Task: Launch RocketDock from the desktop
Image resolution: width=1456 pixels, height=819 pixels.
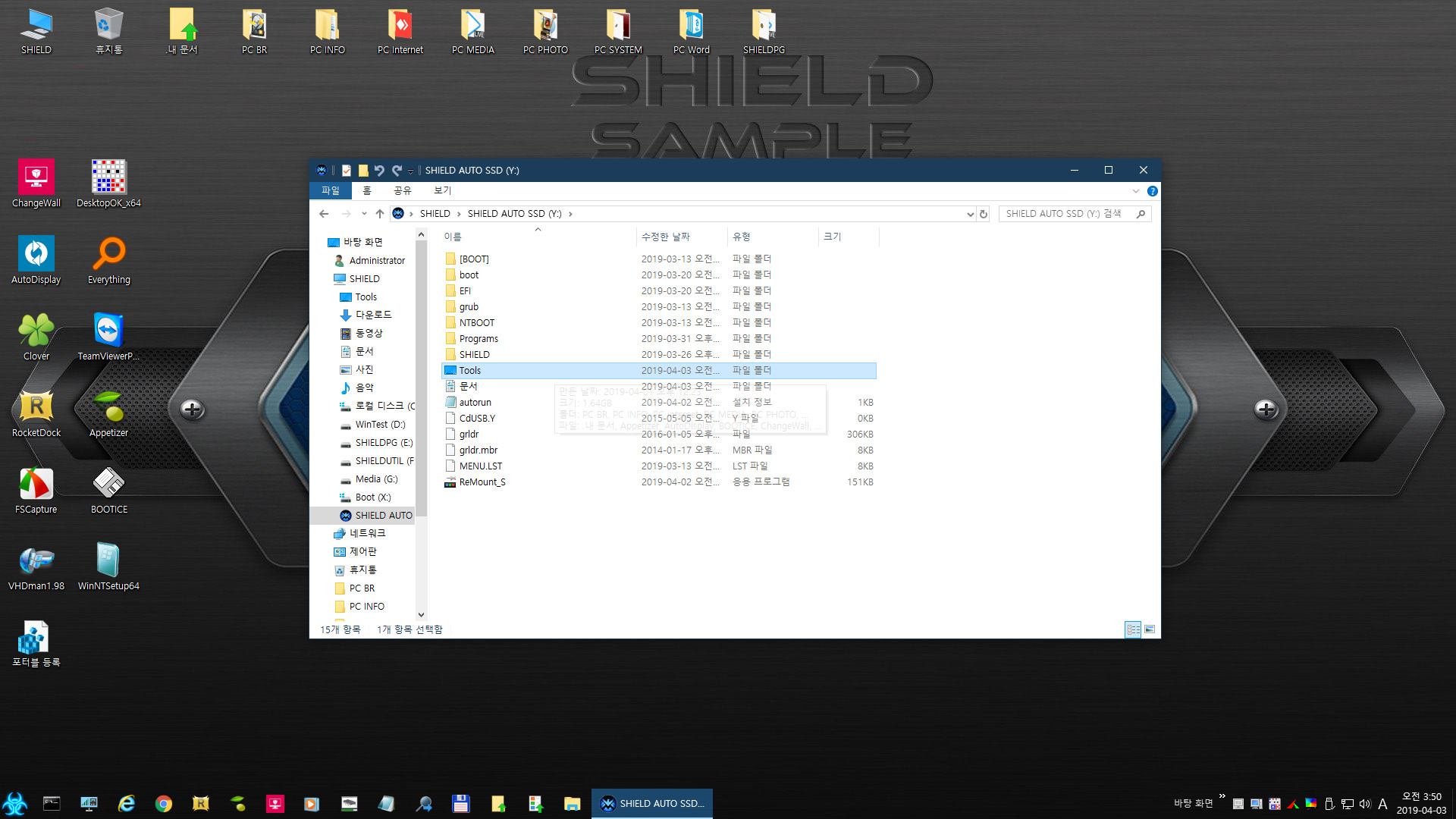Action: click(x=36, y=413)
